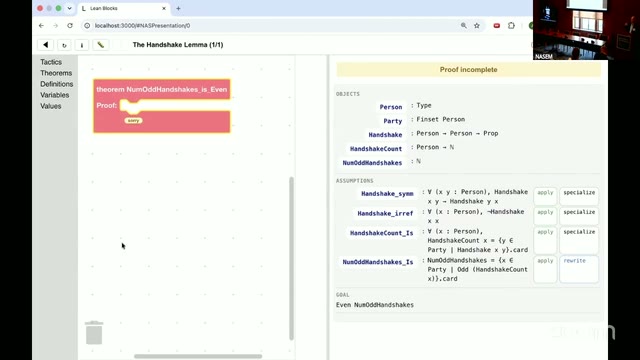Click apply button for Handshake_symm
Viewport: 640px width, 360px height.
(545, 196)
